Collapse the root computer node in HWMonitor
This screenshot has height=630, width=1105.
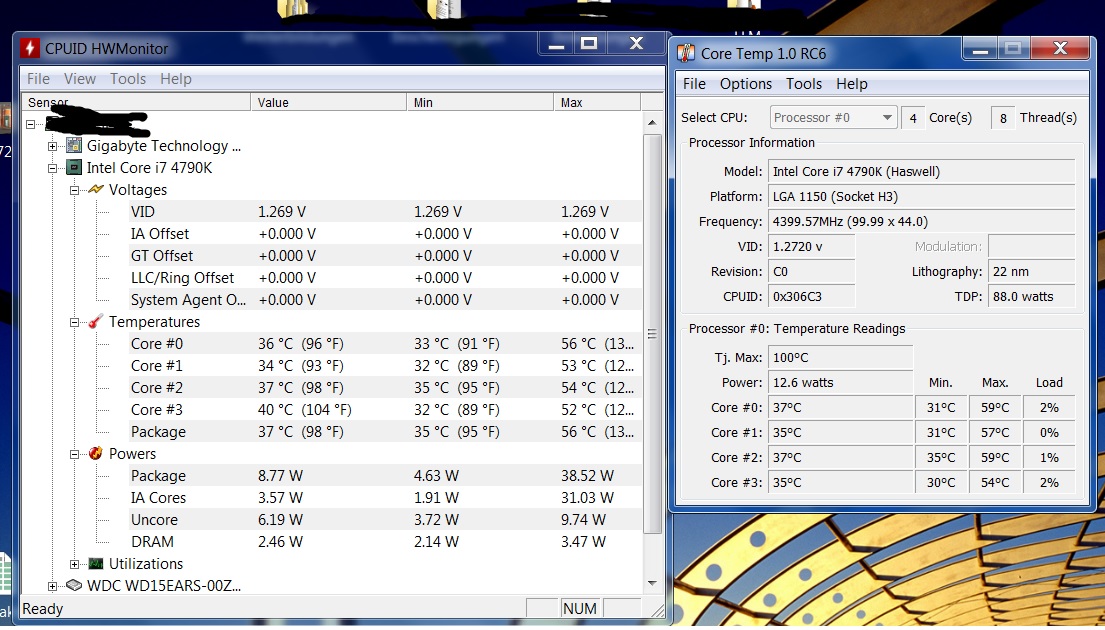[30, 124]
